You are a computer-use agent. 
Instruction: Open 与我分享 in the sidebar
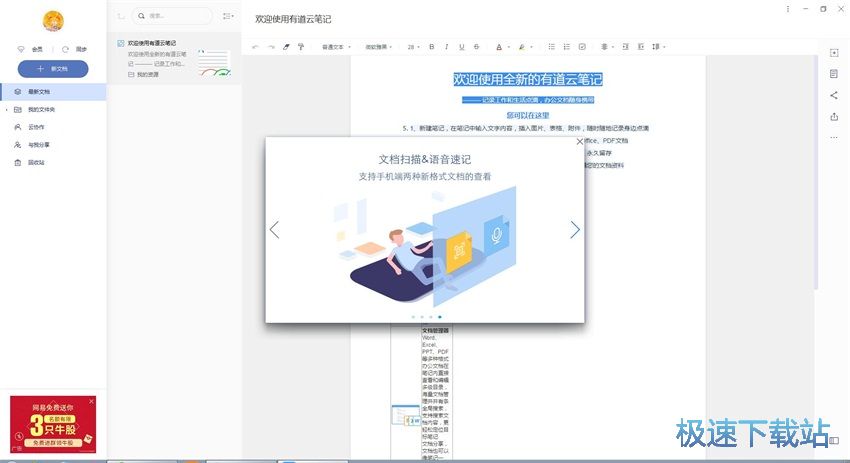point(53,145)
